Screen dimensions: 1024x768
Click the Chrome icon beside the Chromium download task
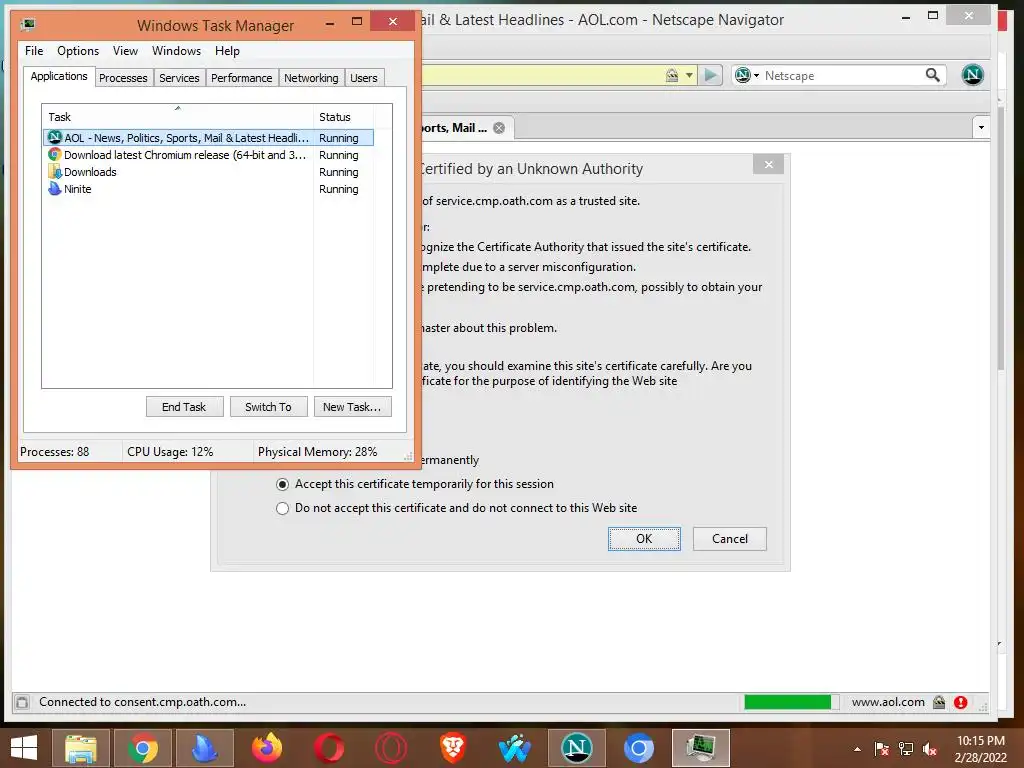coord(55,155)
